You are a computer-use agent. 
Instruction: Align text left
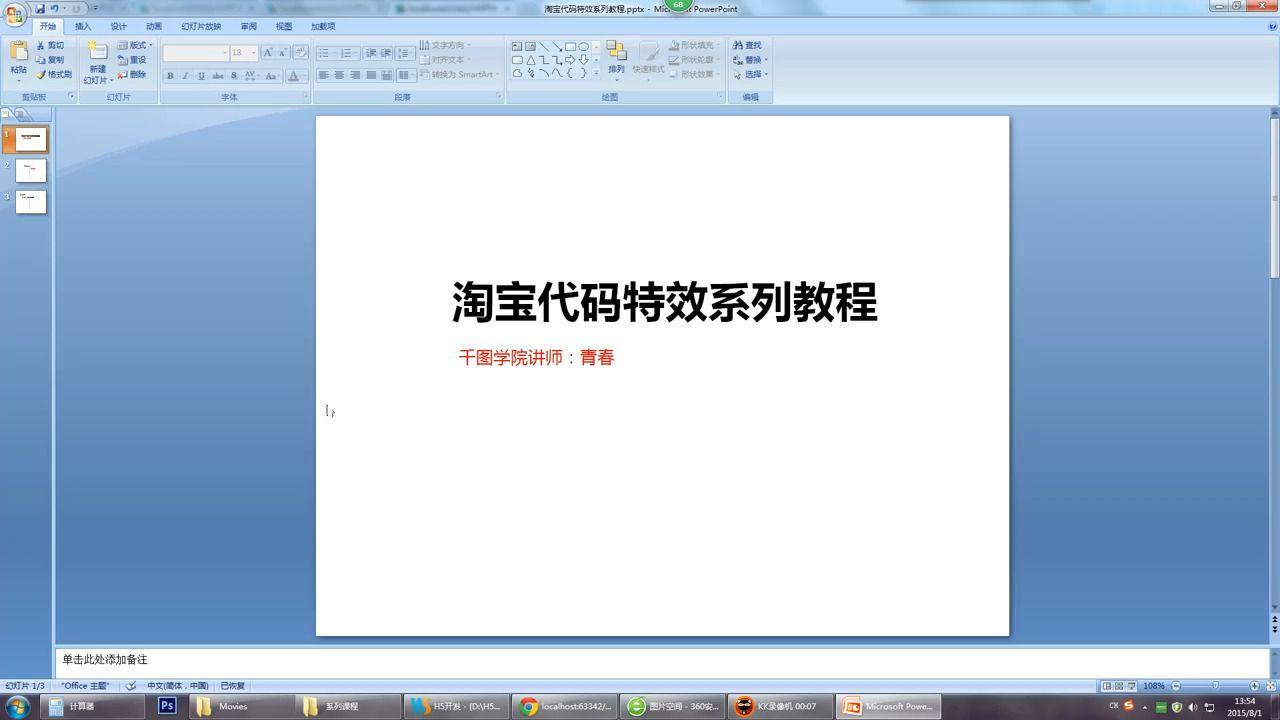coord(324,75)
